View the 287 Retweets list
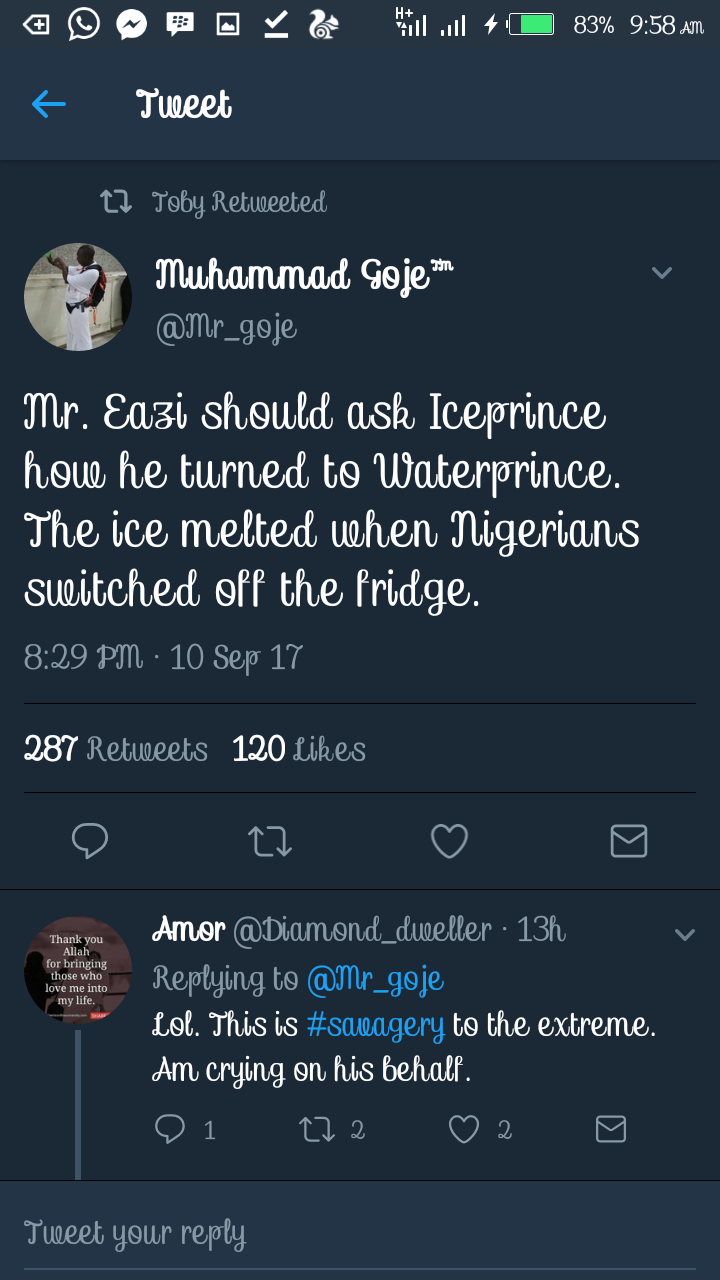The width and height of the screenshot is (720, 1280). point(116,749)
